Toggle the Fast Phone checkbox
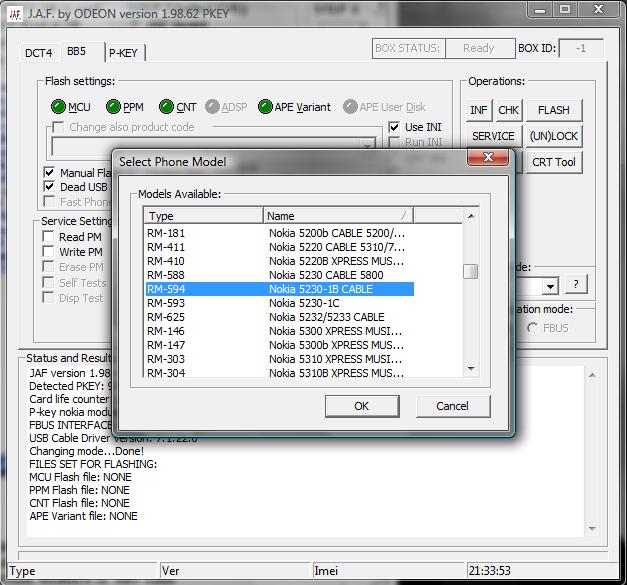 tap(49, 201)
